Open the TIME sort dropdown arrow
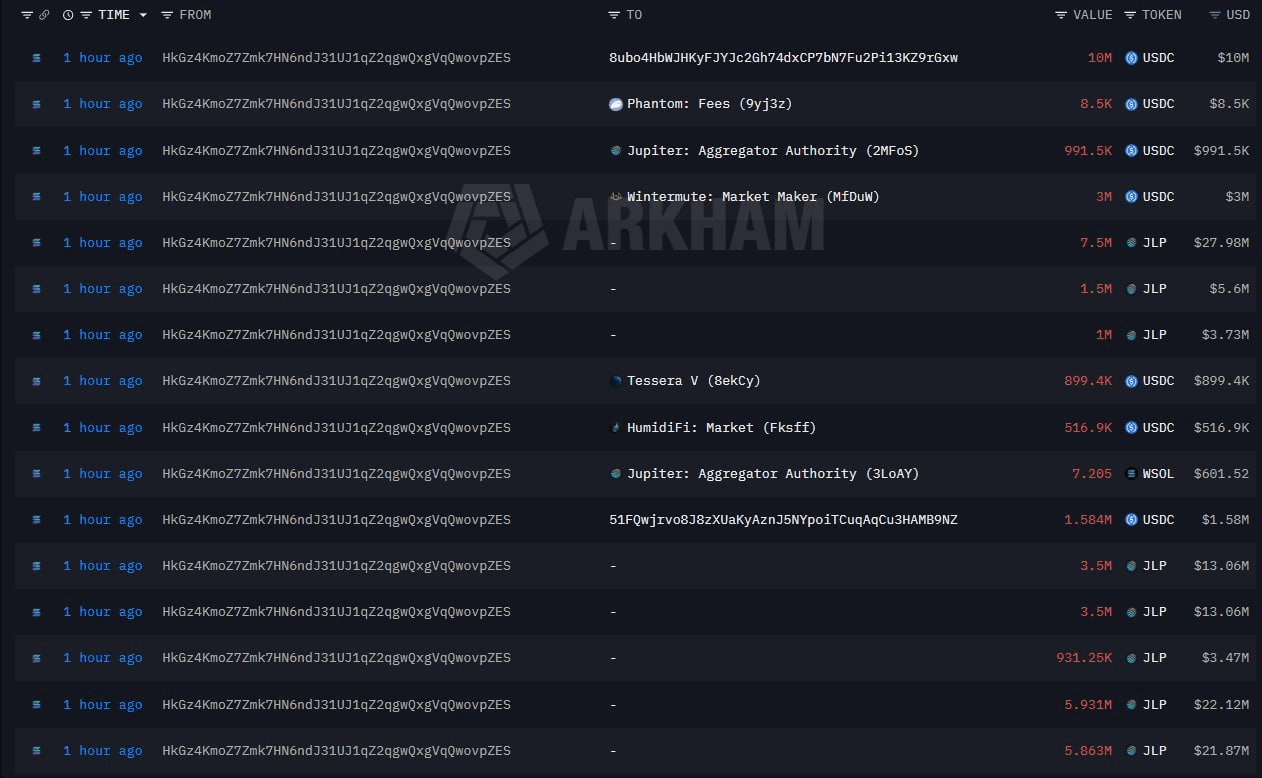Screen dimensions: 1262x778 point(142,15)
